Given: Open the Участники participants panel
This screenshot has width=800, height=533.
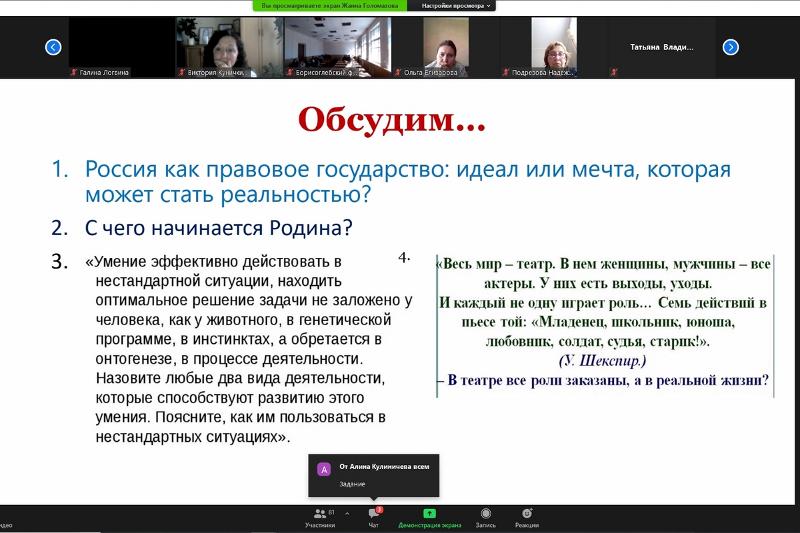Looking at the screenshot, I should pyautogui.click(x=320, y=516).
